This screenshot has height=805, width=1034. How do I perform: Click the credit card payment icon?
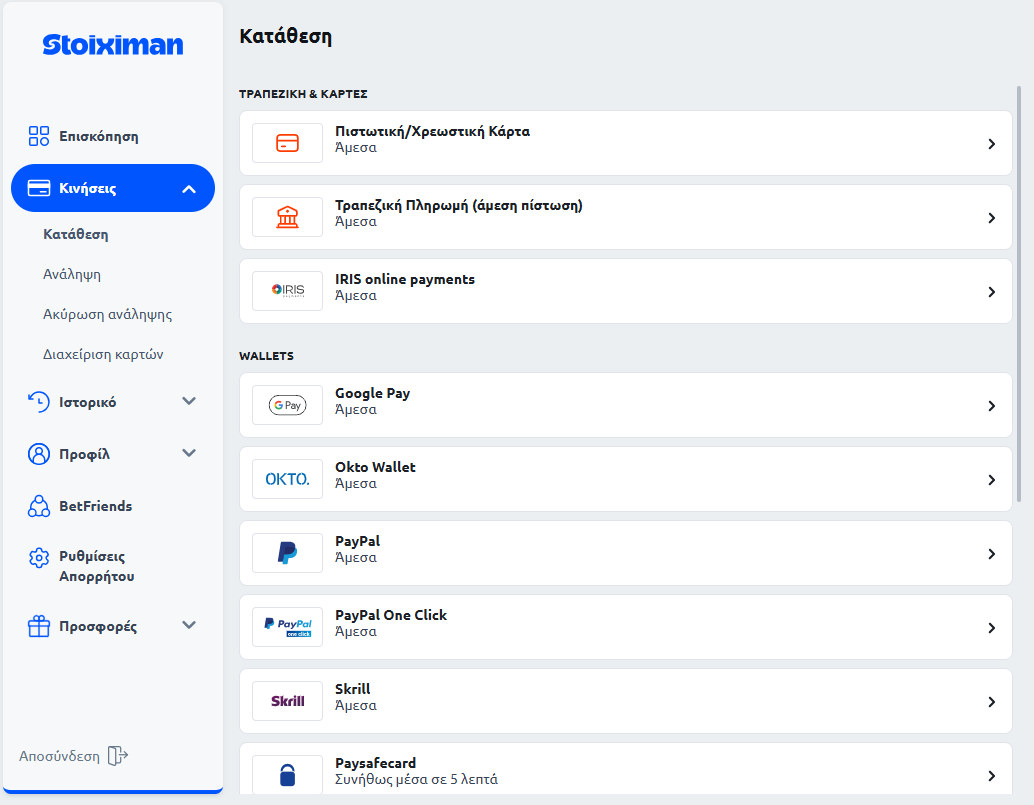point(287,144)
